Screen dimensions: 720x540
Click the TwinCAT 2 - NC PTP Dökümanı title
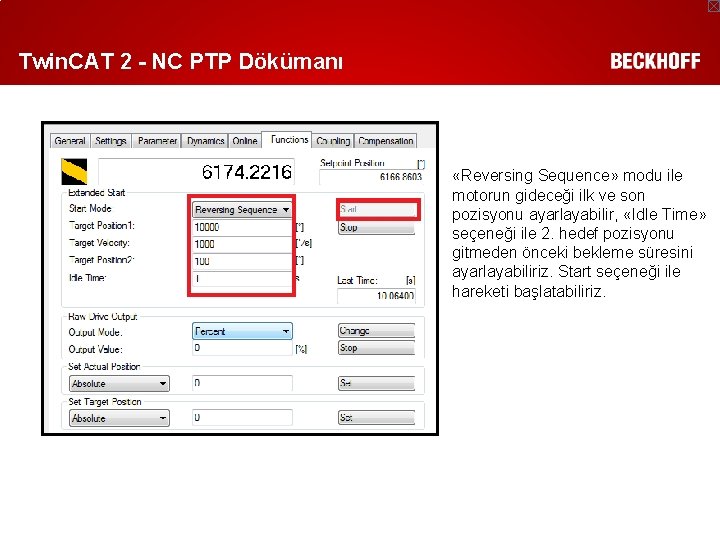[x=181, y=62]
